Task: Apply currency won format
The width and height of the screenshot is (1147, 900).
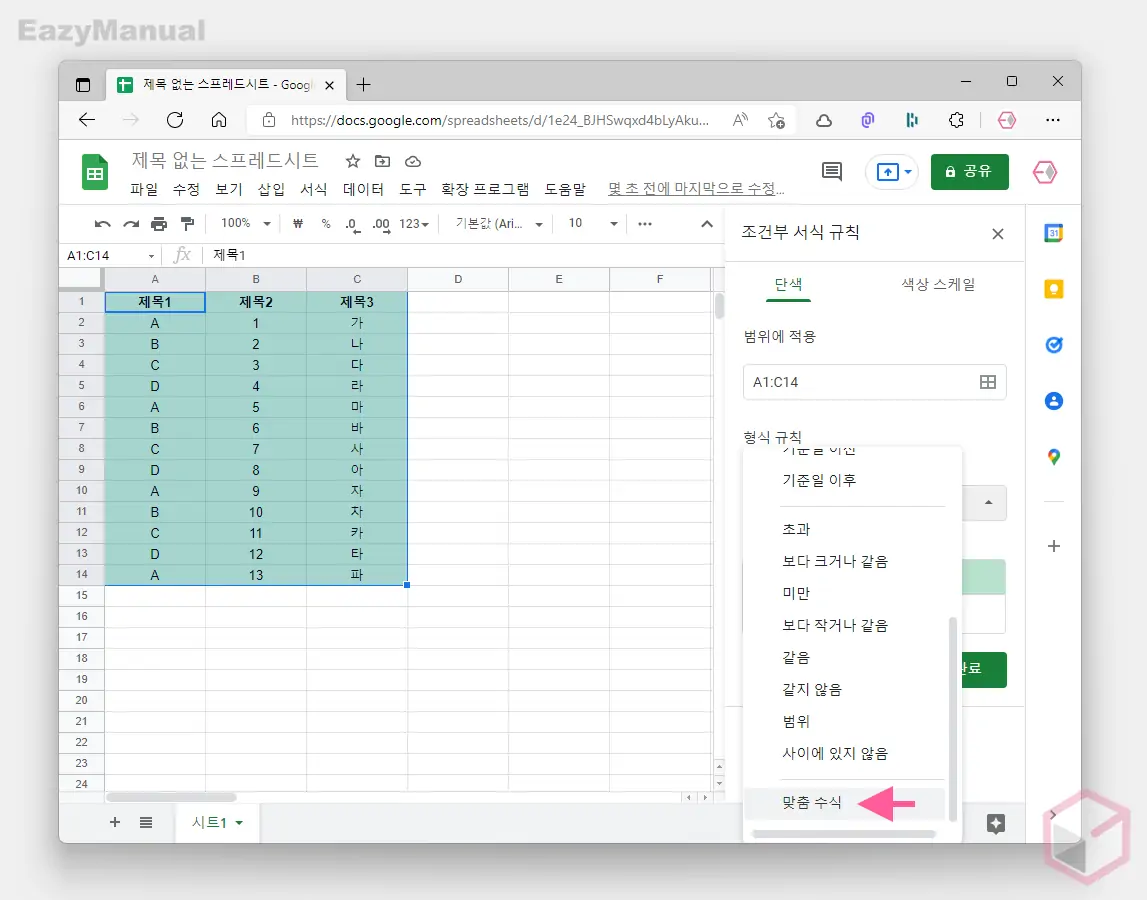Action: click(298, 224)
